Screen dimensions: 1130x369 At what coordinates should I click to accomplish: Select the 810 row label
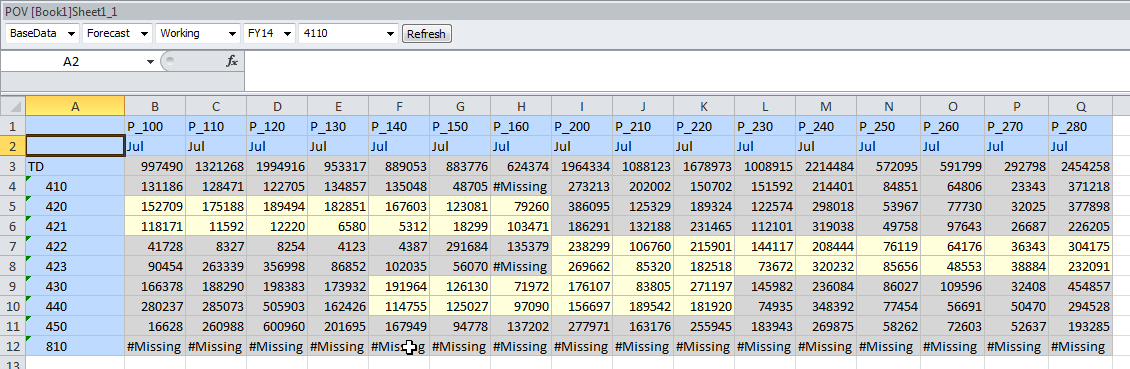pos(75,347)
